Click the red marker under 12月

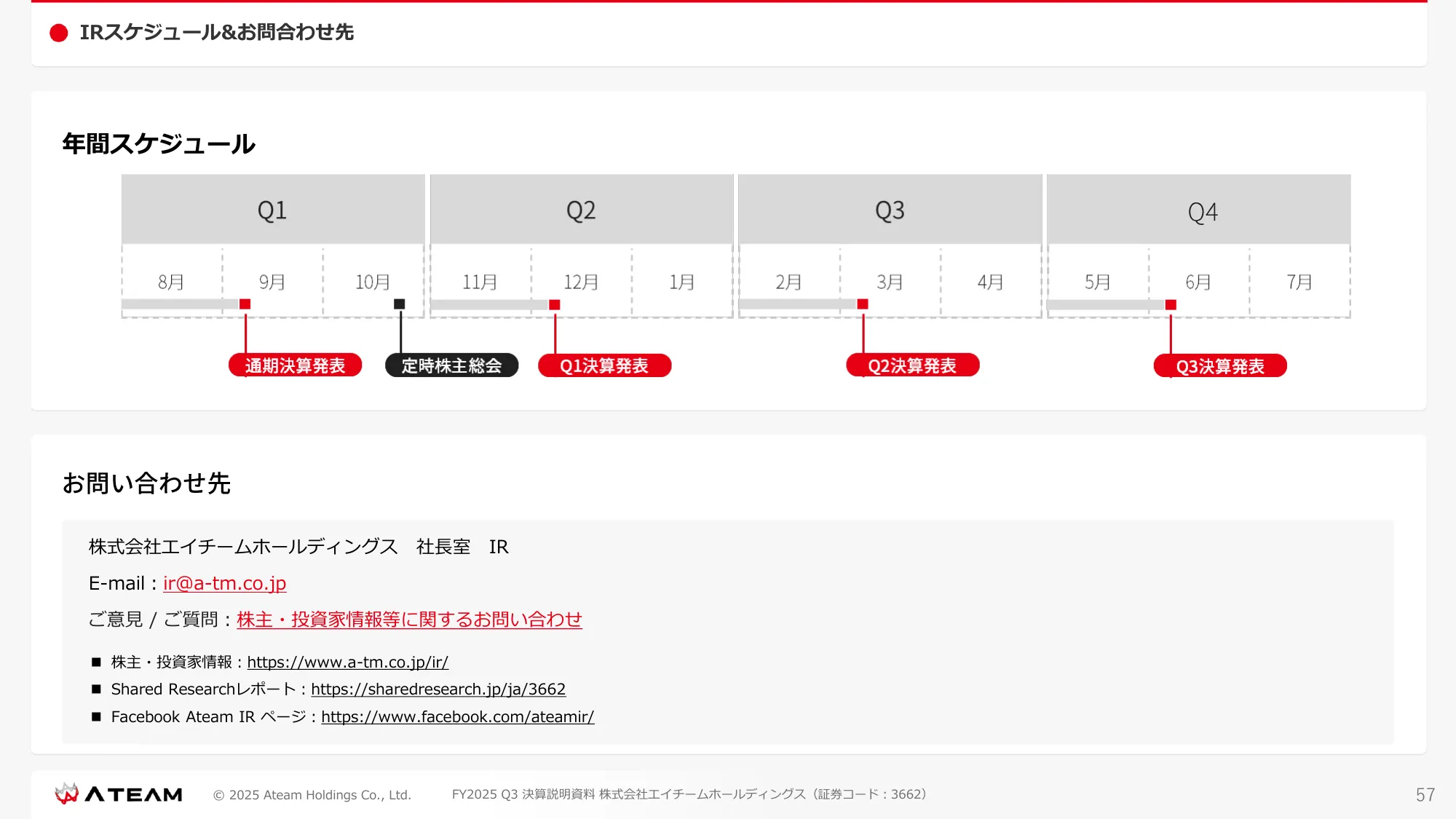[x=555, y=305]
